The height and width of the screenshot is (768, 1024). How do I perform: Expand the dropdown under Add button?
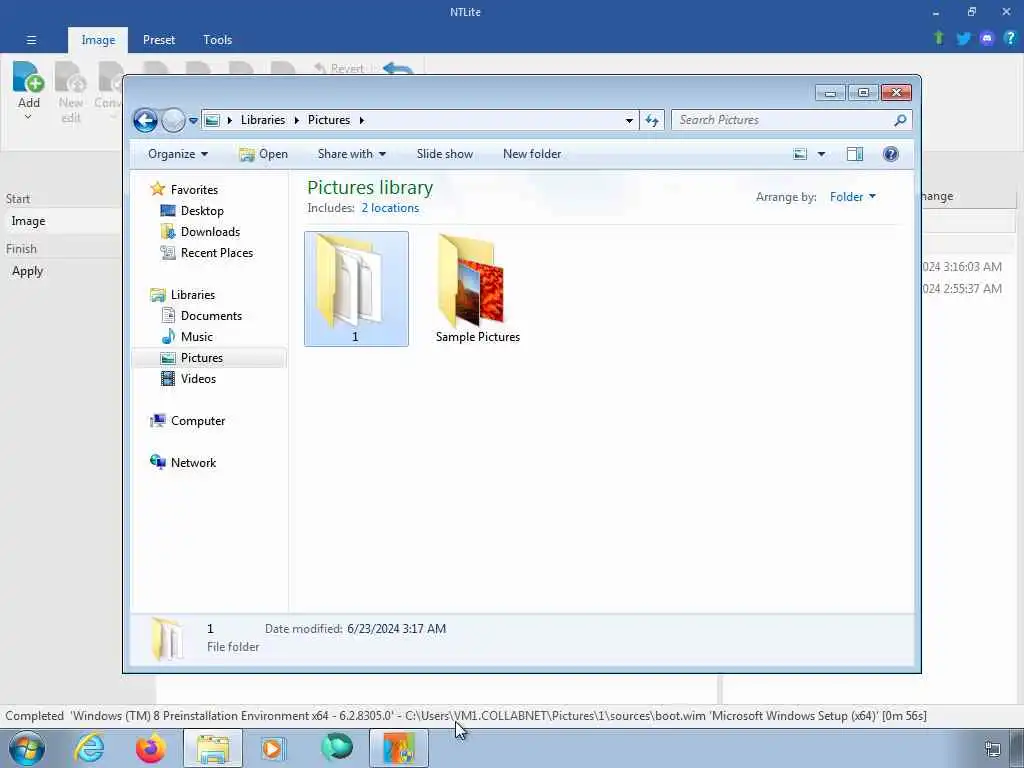28,117
